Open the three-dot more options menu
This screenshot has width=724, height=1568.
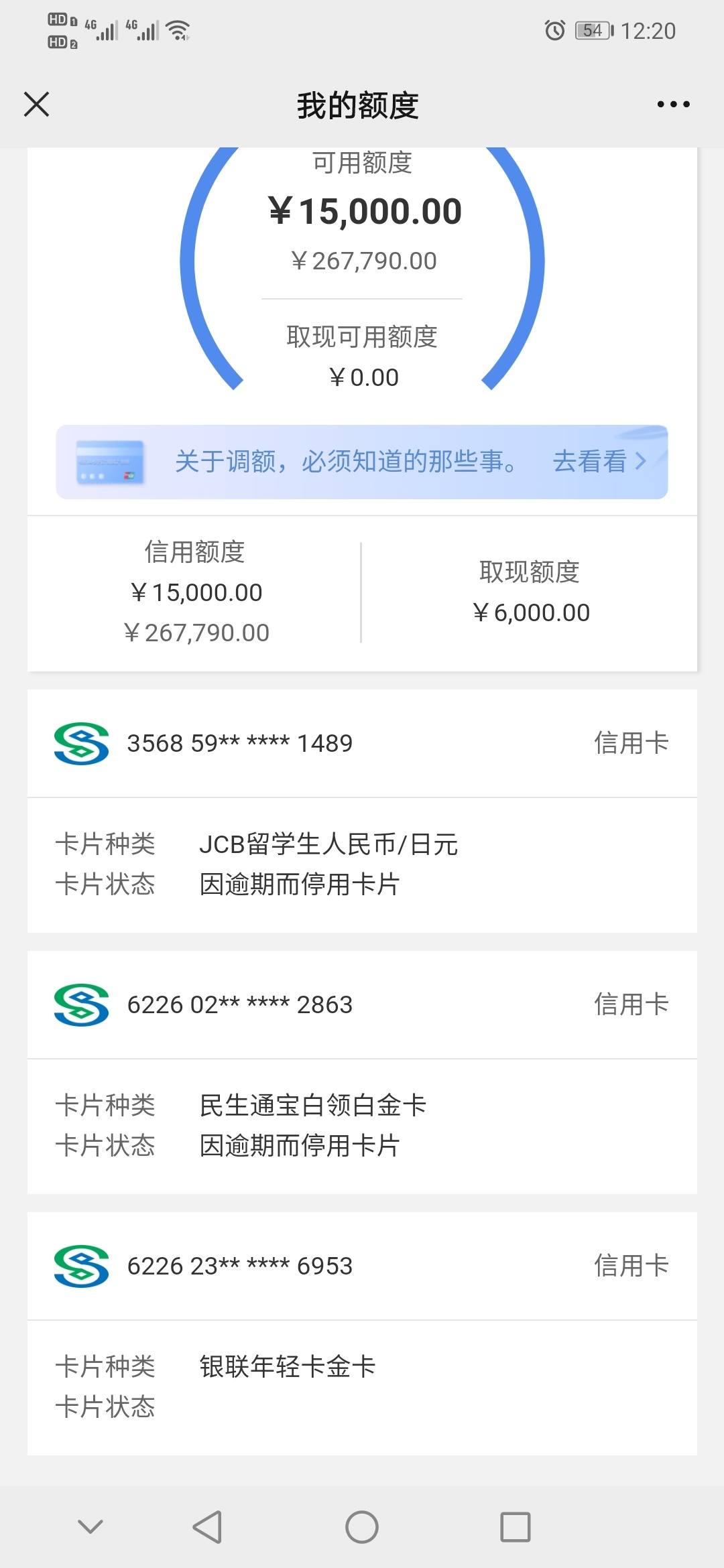673,105
